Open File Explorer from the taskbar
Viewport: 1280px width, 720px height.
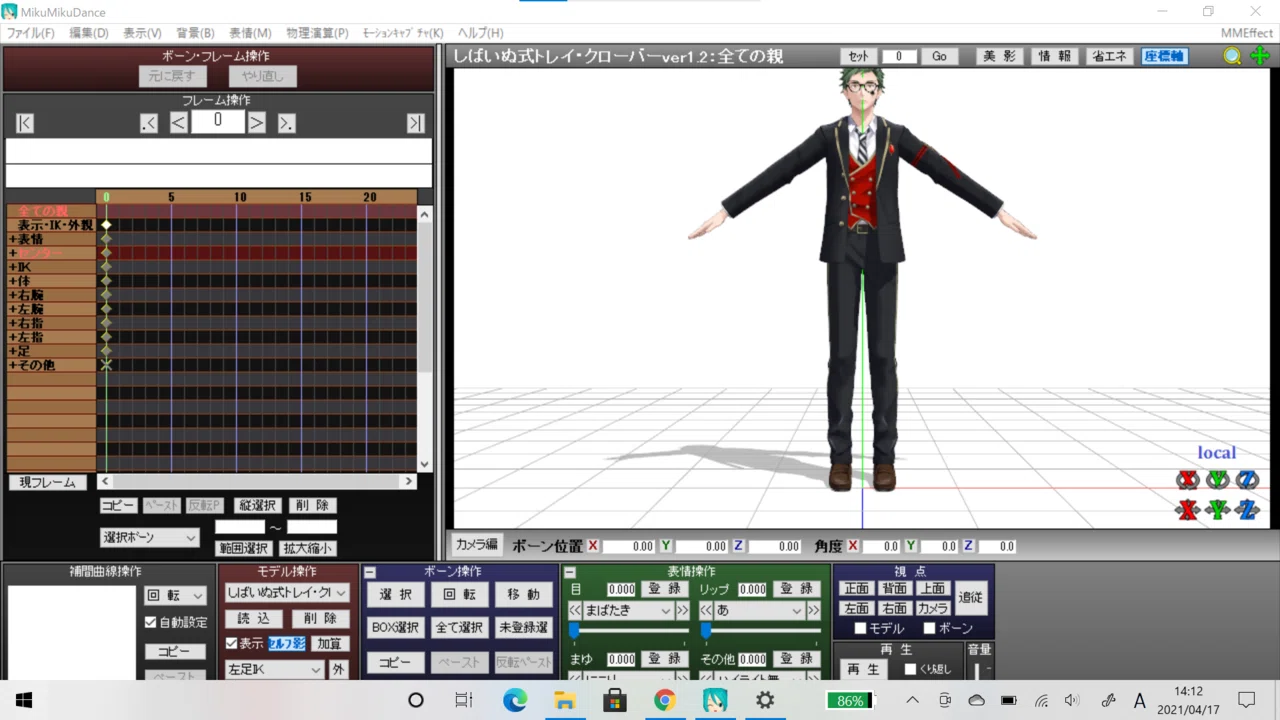tap(565, 700)
